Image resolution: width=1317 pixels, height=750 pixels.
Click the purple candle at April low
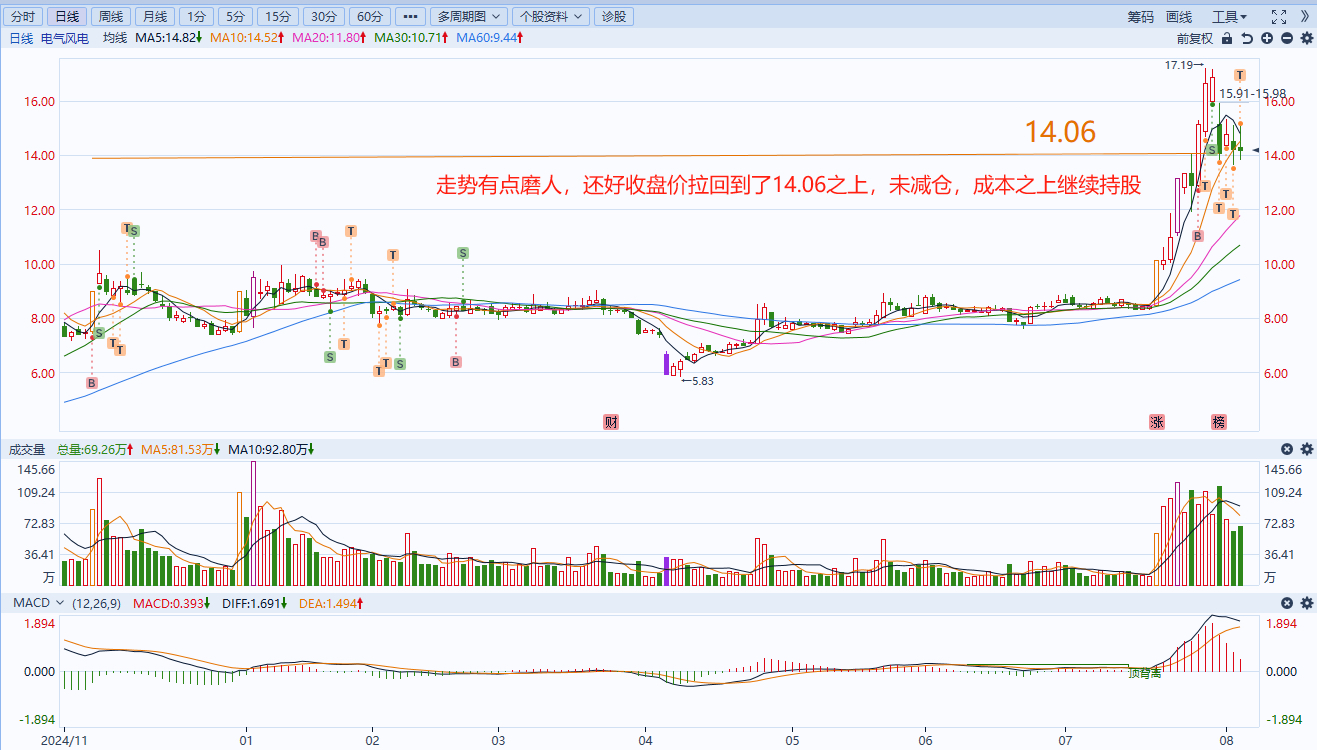[667, 363]
